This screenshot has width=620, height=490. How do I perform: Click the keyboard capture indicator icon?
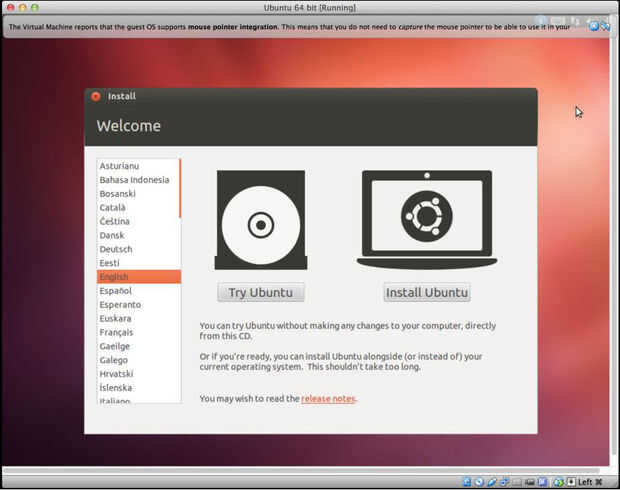[x=571, y=482]
